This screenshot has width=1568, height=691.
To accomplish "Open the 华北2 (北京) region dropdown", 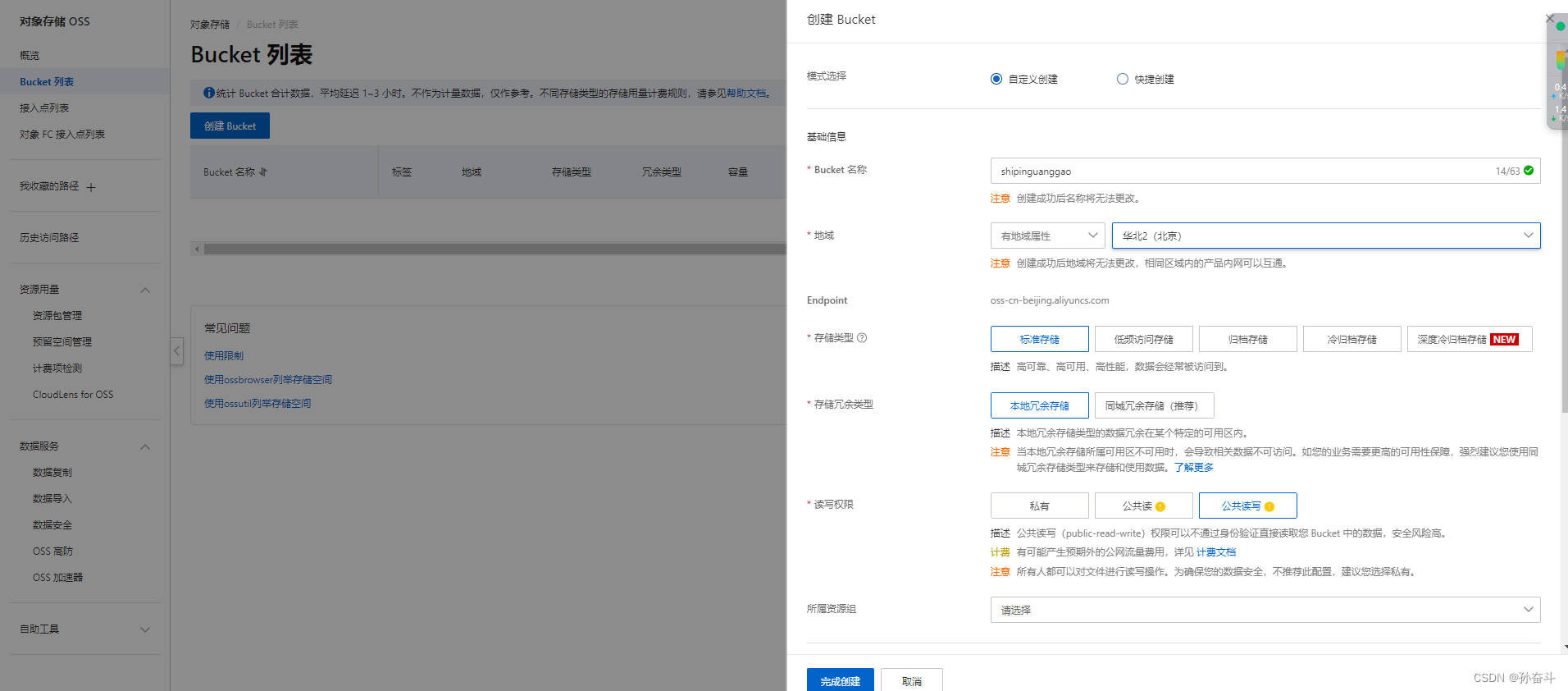I will tap(1326, 236).
